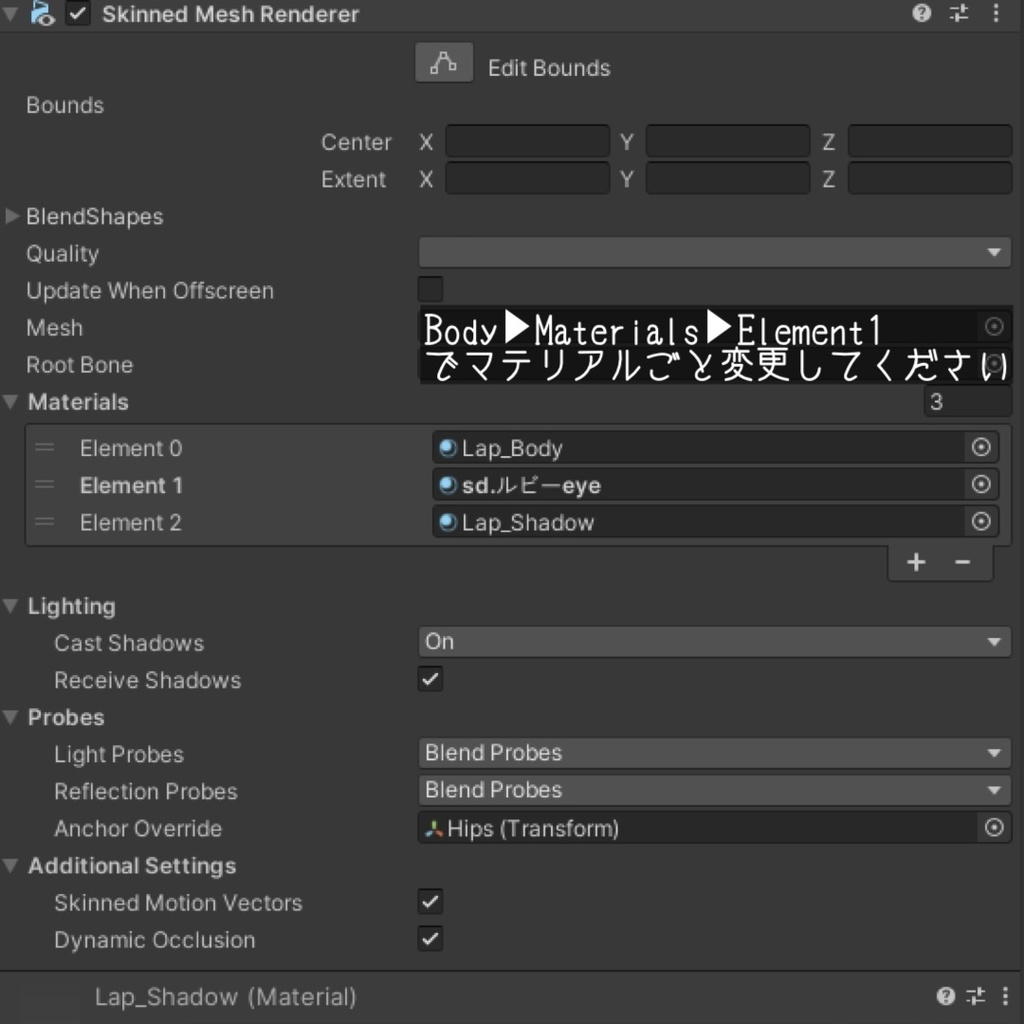This screenshot has width=1024, height=1024.
Task: Select the Lap_Body material field
Action: point(698,448)
